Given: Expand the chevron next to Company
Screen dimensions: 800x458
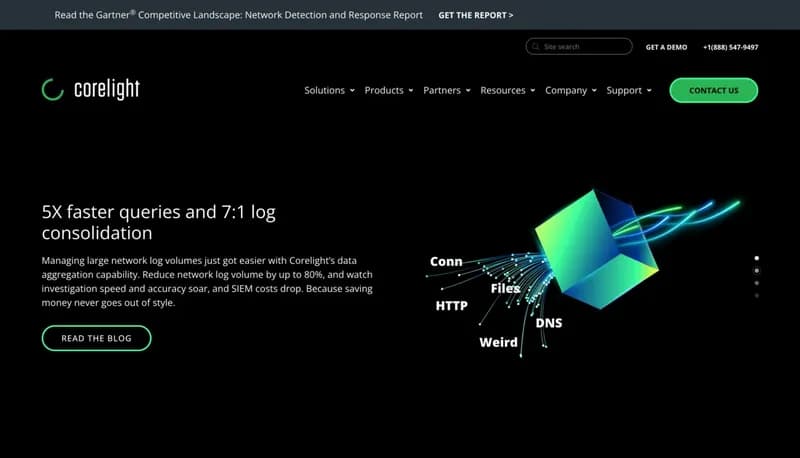Looking at the screenshot, I should click(594, 91).
